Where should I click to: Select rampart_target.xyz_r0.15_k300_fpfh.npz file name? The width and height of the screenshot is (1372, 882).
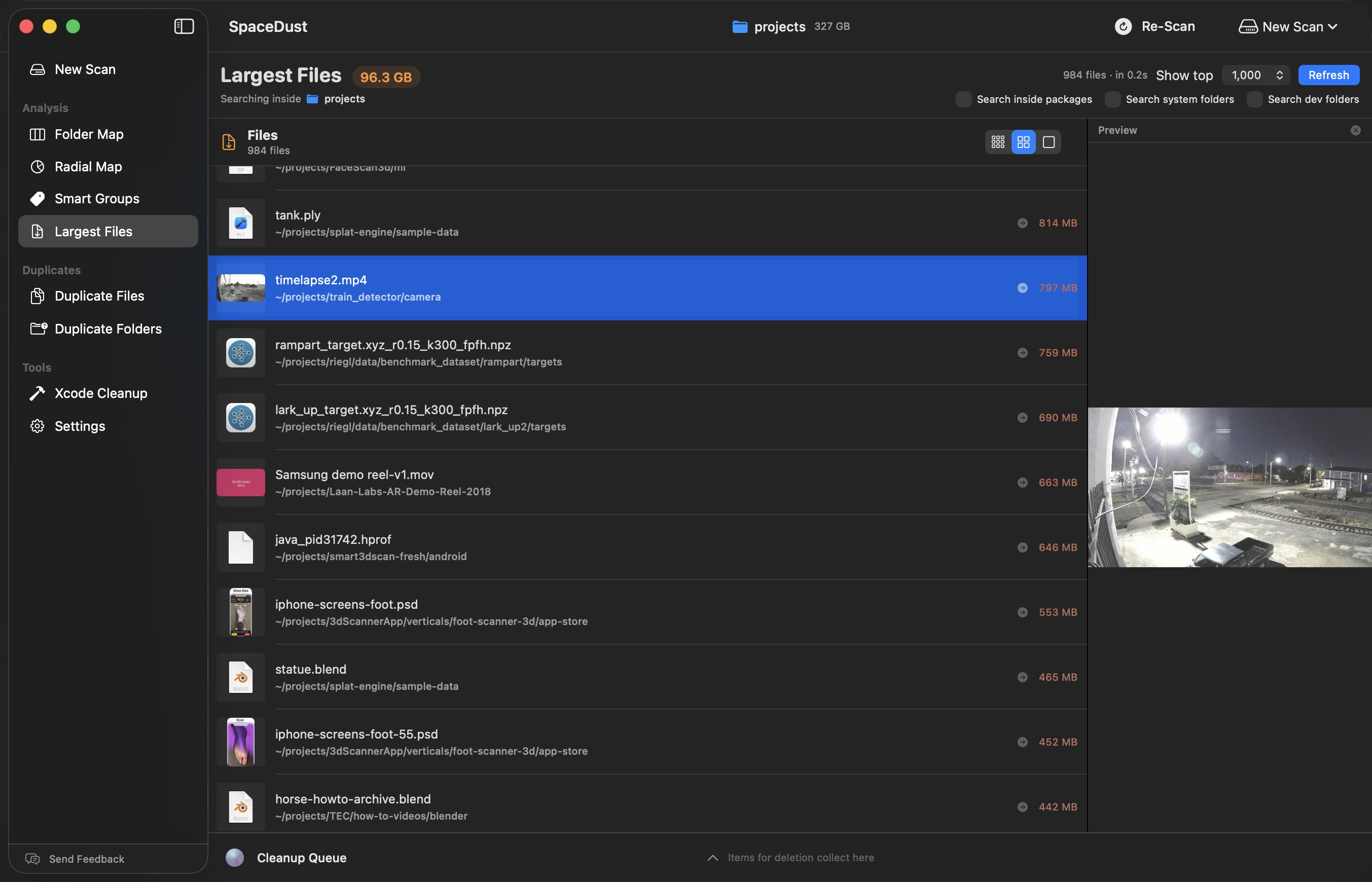click(x=393, y=345)
